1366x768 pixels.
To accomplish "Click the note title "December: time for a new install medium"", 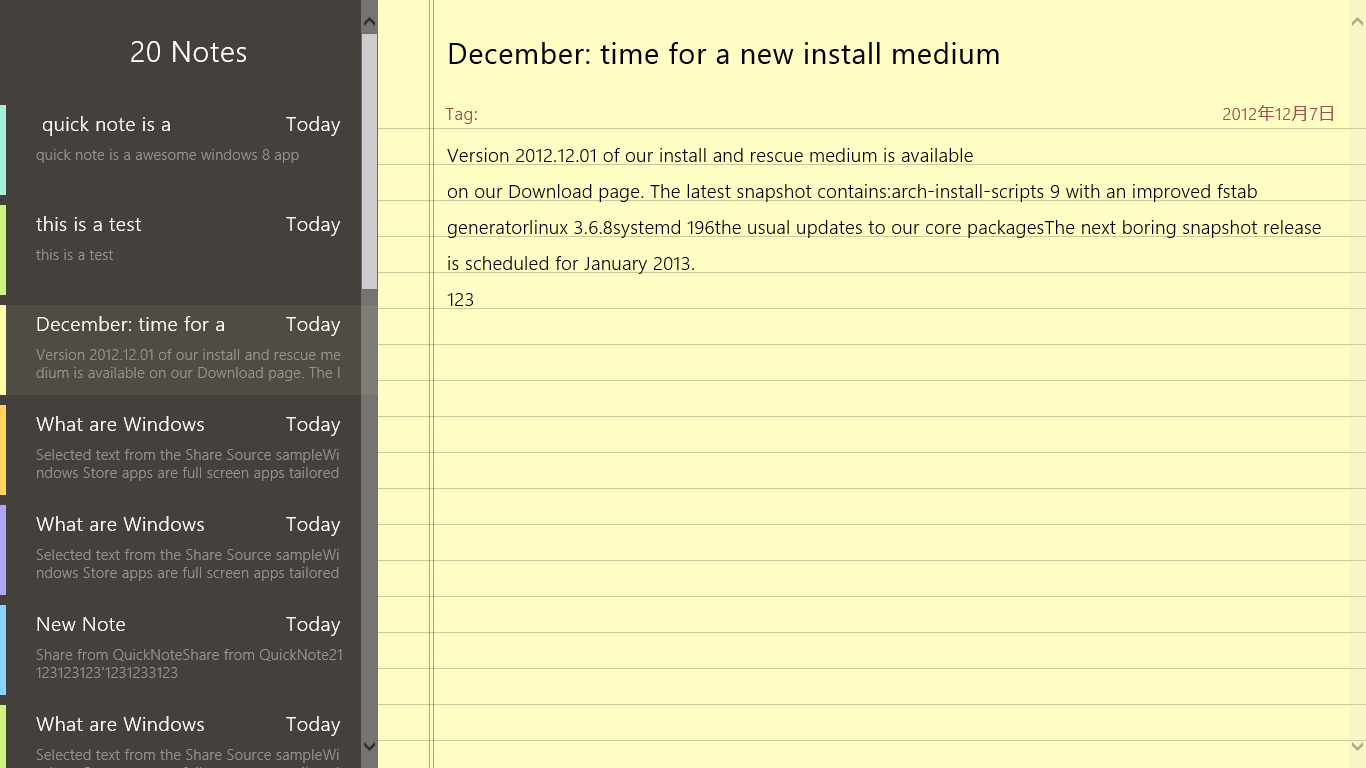I will pos(723,54).
